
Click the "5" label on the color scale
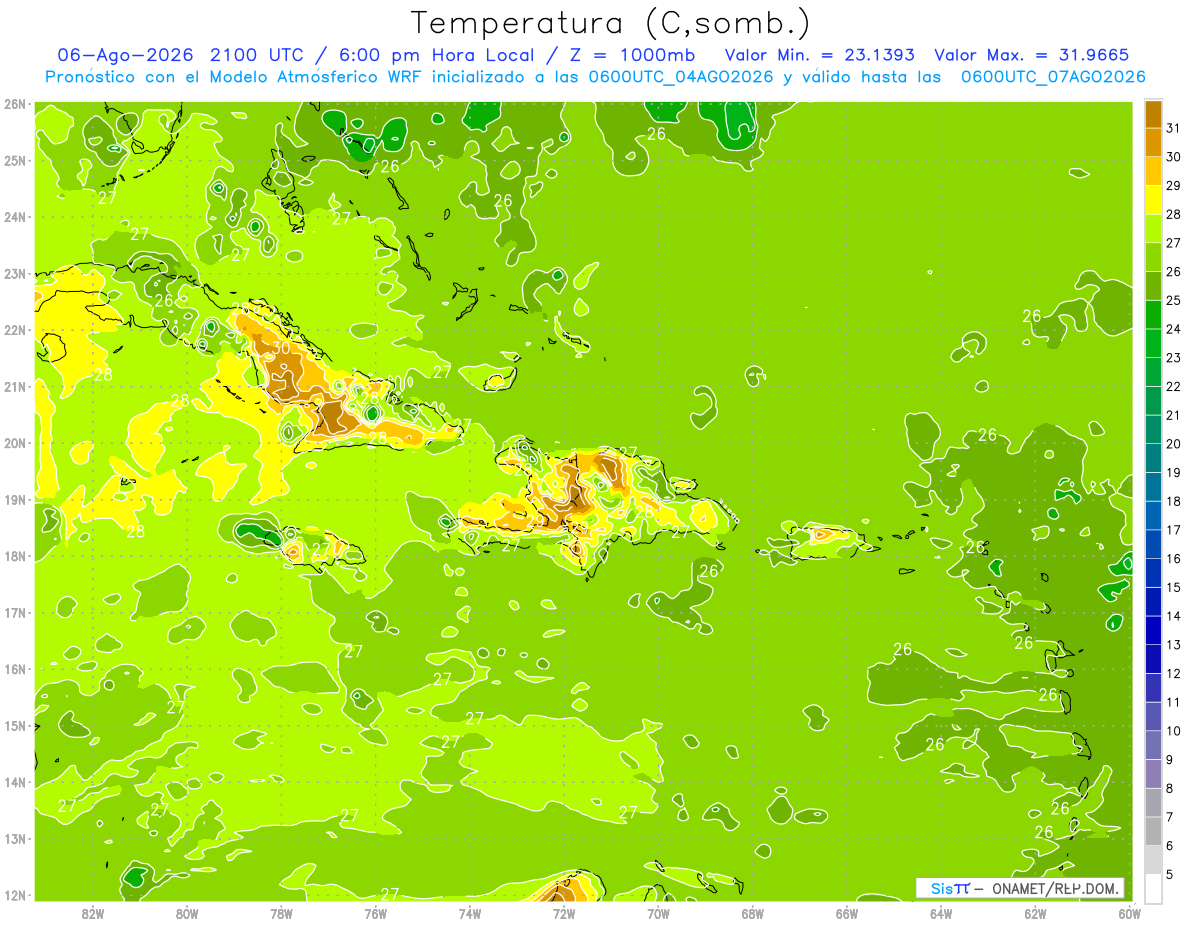pyautogui.click(x=1170, y=874)
